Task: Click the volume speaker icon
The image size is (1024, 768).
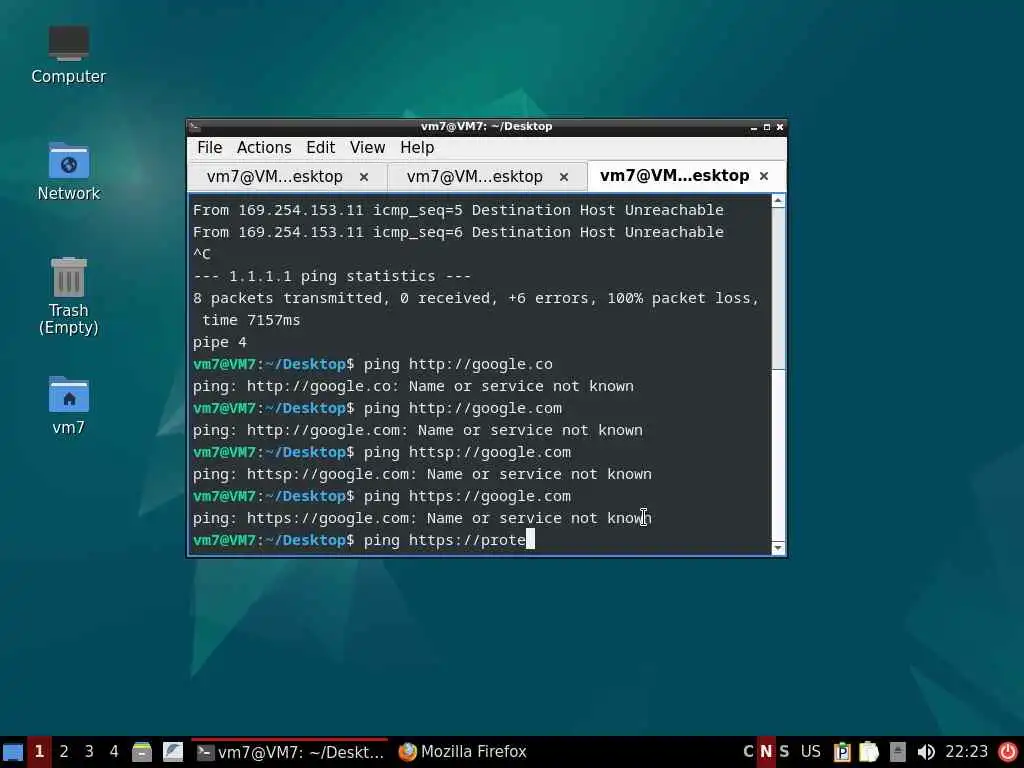Action: [x=925, y=752]
